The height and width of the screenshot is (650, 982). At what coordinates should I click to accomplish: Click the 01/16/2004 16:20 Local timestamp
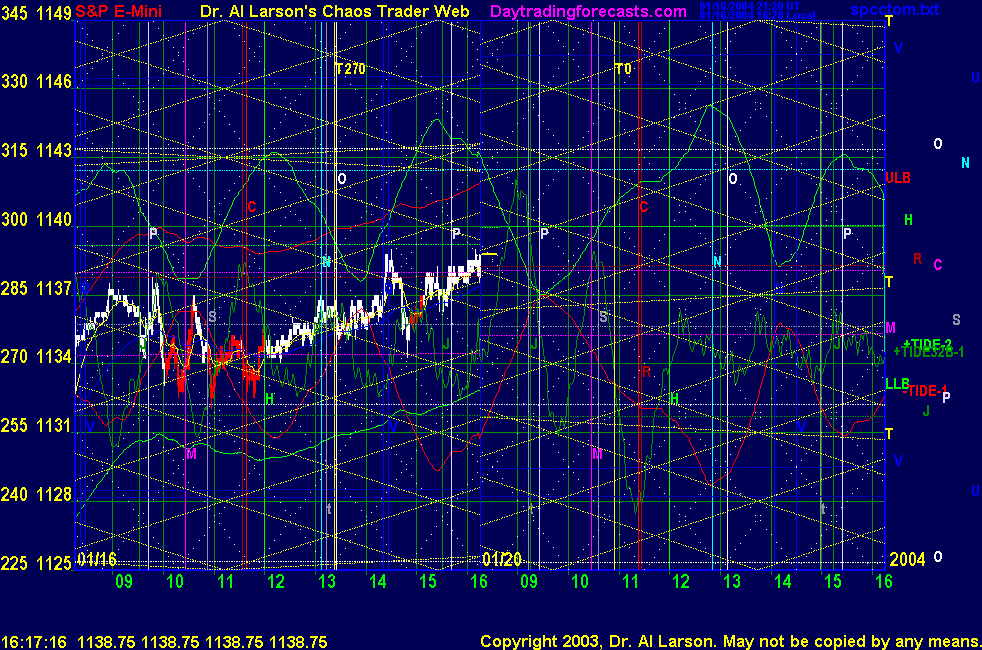[757, 15]
